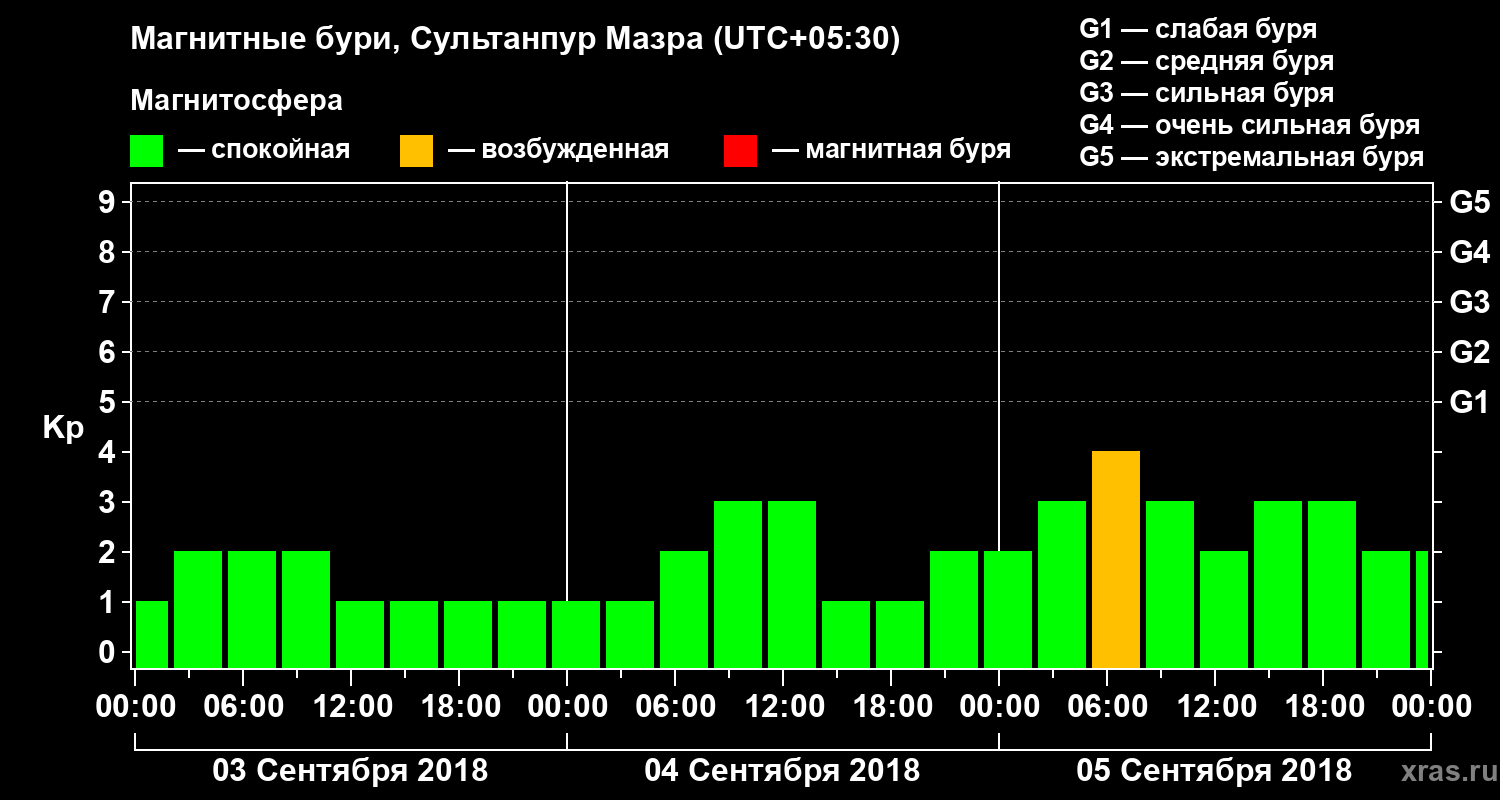The image size is (1500, 800).
Task: Click the 12:00 time label under 03 Сентября
Action: click(x=351, y=707)
